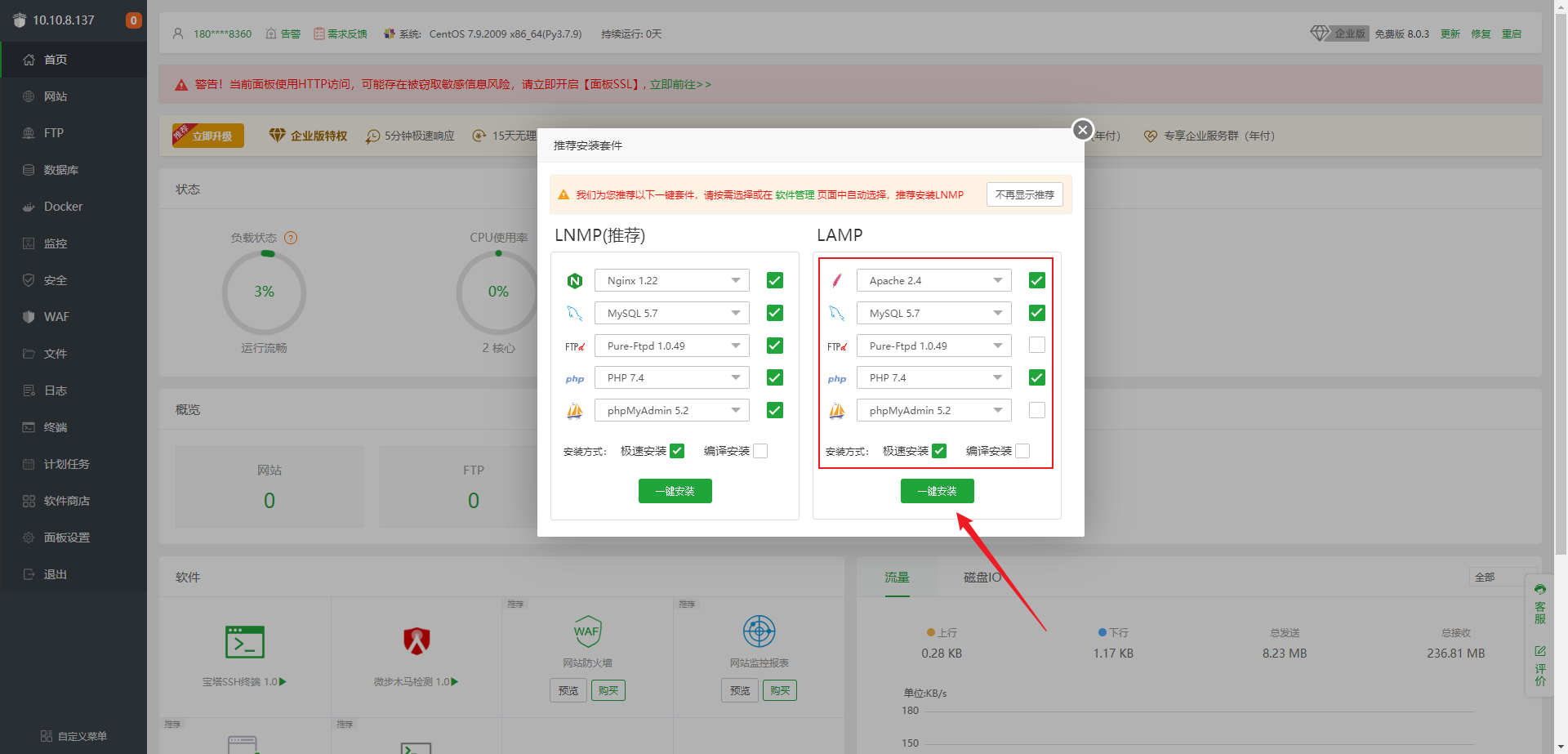Click the load status help question icon
The height and width of the screenshot is (754, 1568).
click(291, 238)
